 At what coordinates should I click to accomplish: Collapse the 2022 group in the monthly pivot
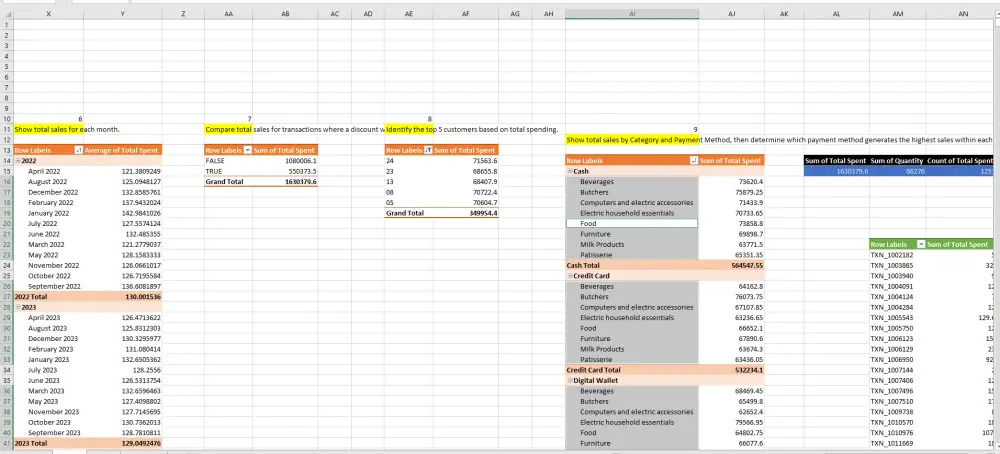18,161
